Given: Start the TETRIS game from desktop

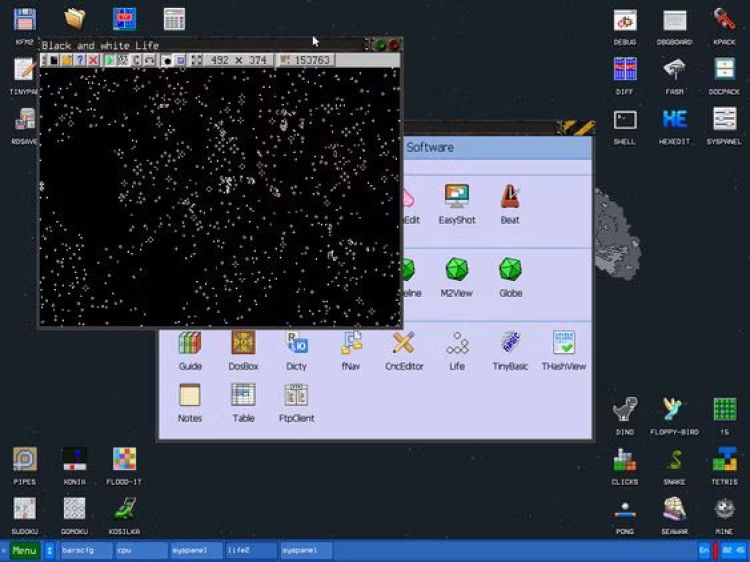Looking at the screenshot, I should [x=724, y=465].
